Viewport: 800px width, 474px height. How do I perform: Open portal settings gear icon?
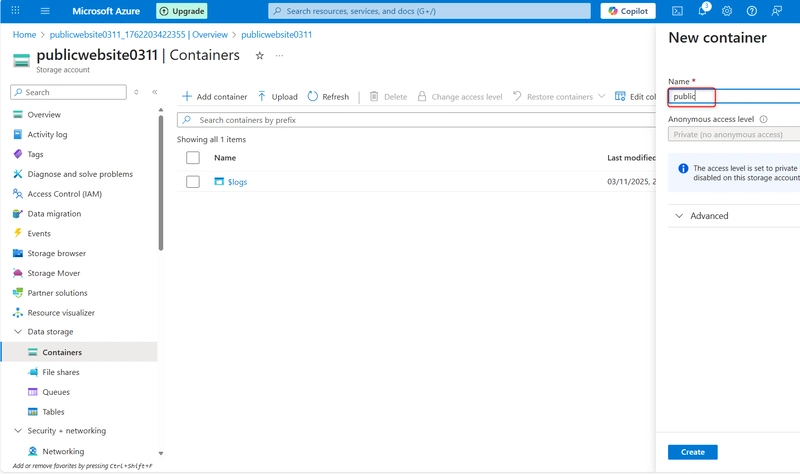(x=727, y=11)
